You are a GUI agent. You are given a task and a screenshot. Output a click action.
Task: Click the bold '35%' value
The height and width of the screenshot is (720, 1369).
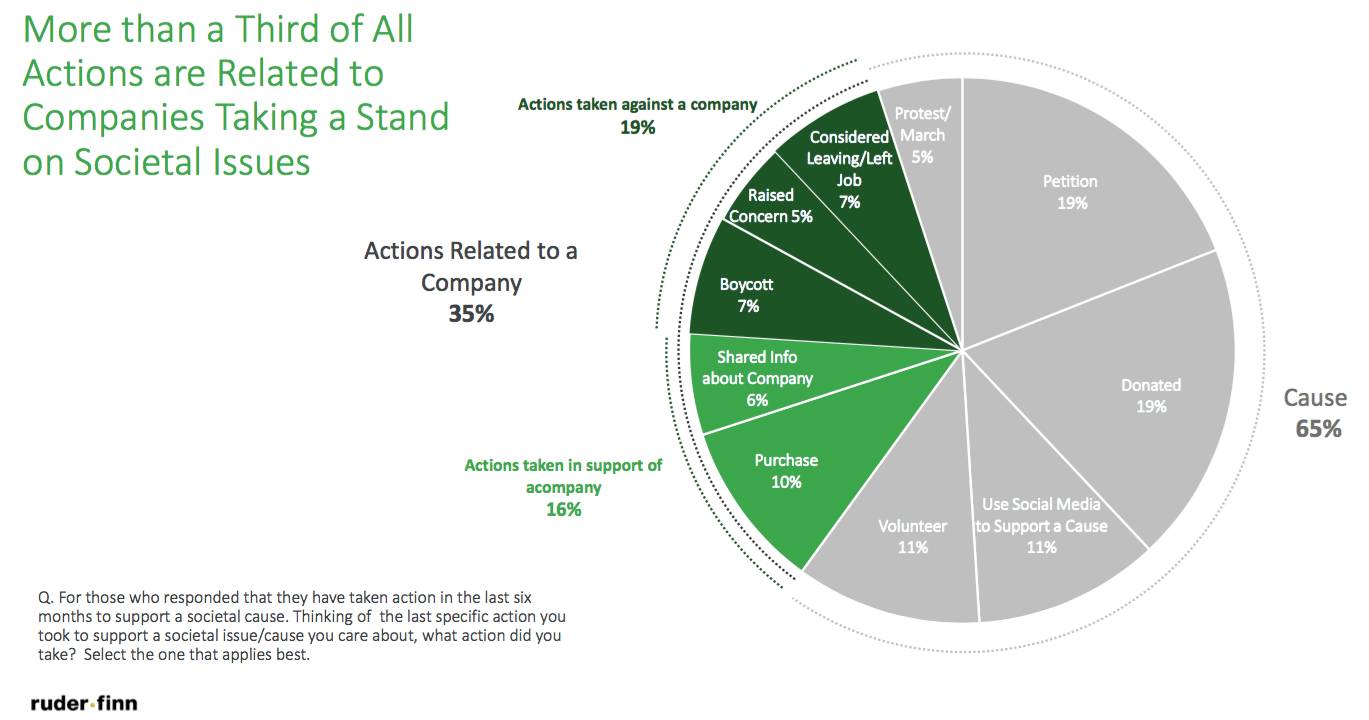coord(471,314)
